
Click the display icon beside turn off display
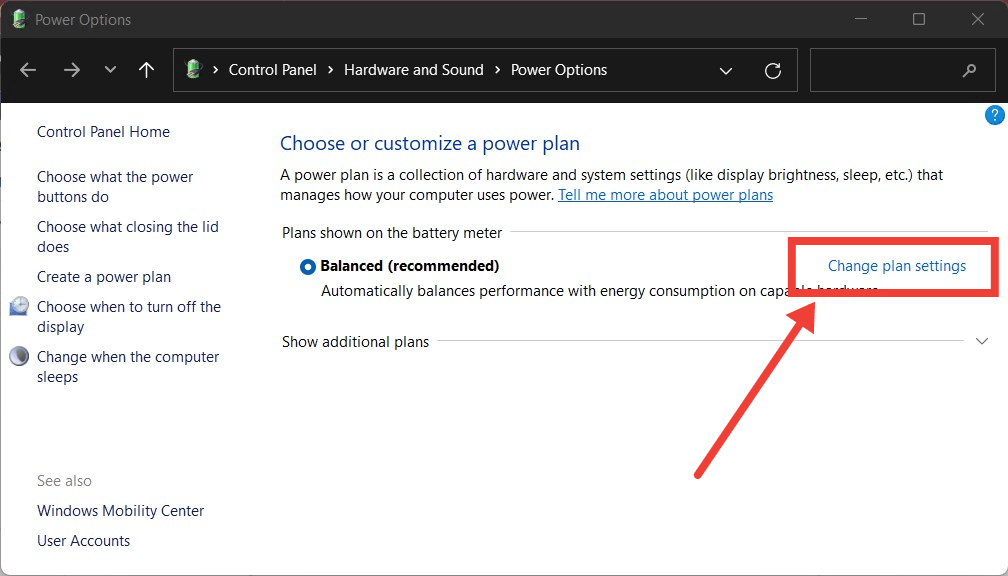click(x=19, y=307)
